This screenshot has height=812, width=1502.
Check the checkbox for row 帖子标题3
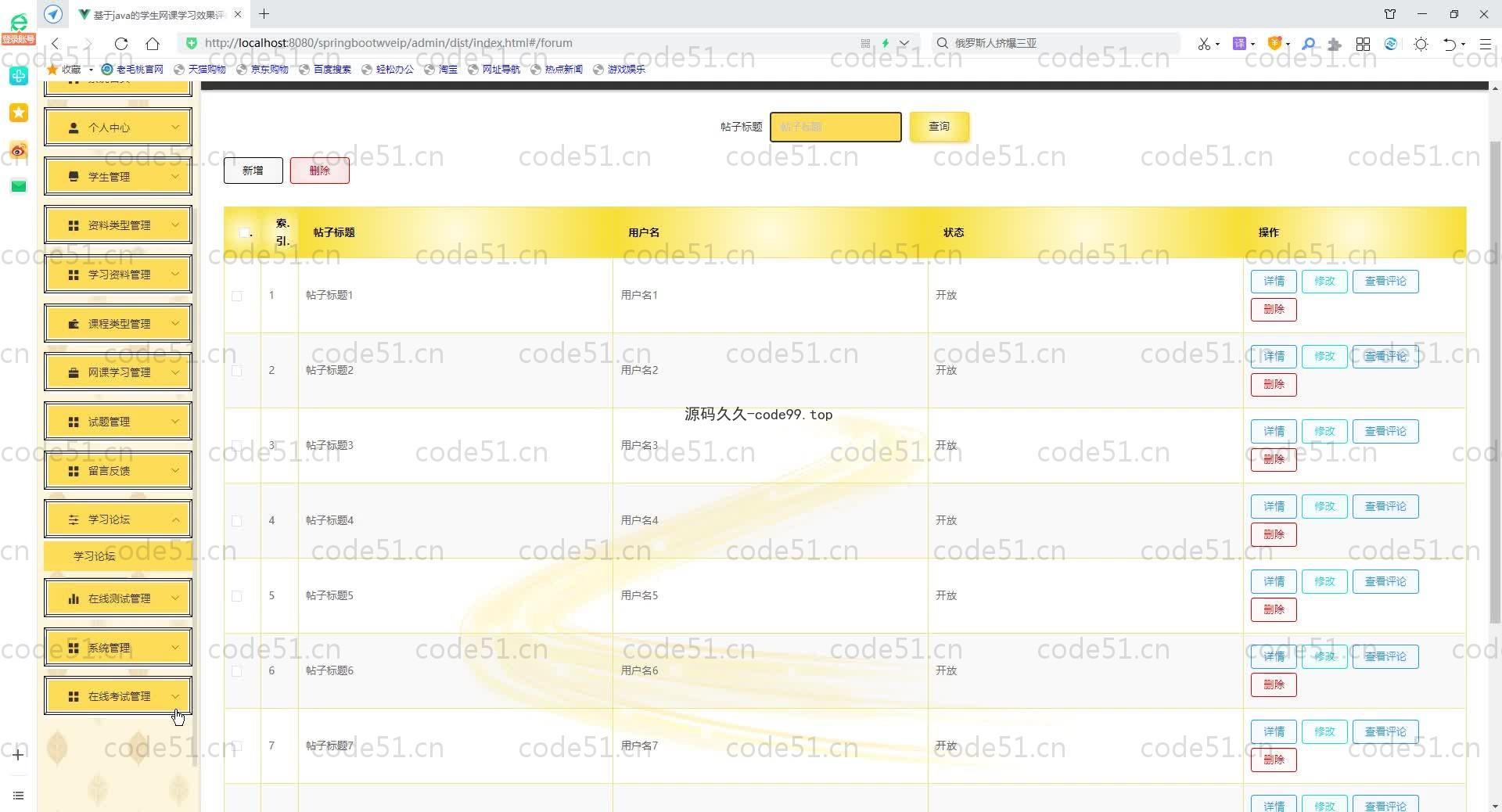coord(237,446)
